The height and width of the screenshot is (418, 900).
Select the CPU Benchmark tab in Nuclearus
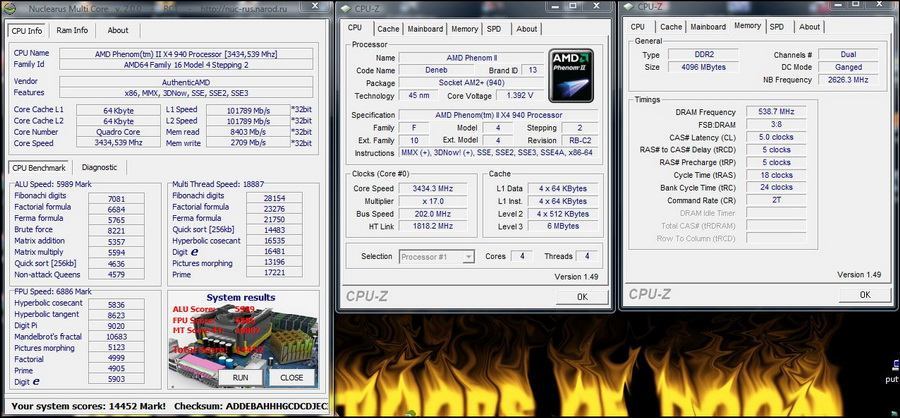click(39, 168)
